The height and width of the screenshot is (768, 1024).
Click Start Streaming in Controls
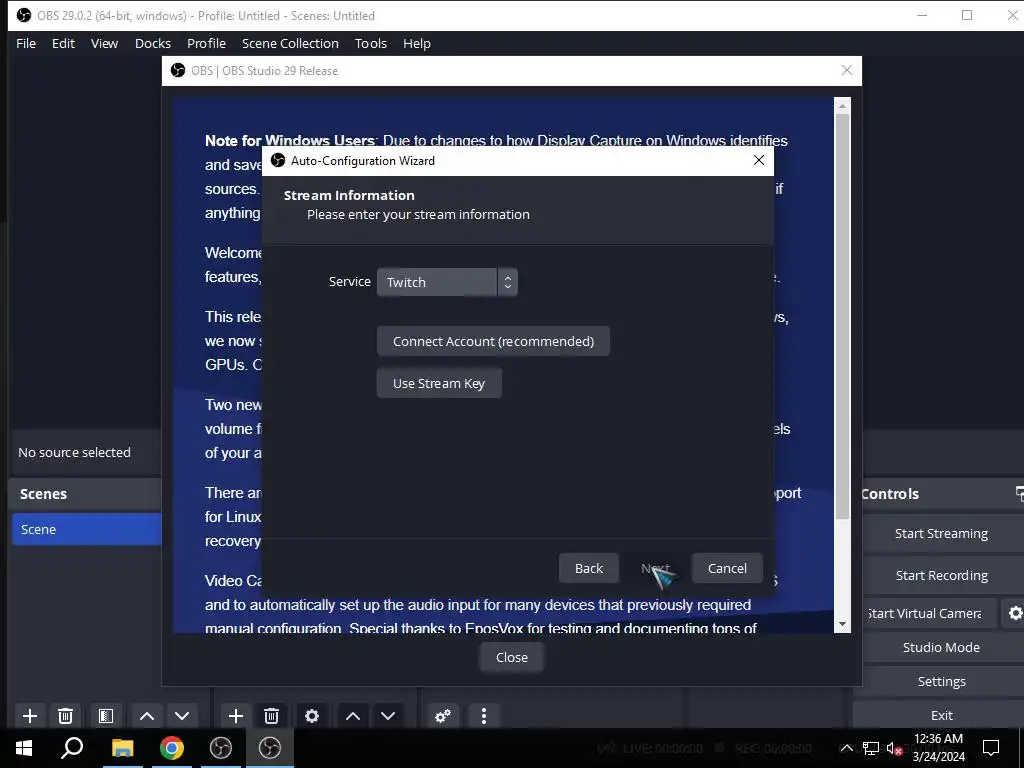941,534
